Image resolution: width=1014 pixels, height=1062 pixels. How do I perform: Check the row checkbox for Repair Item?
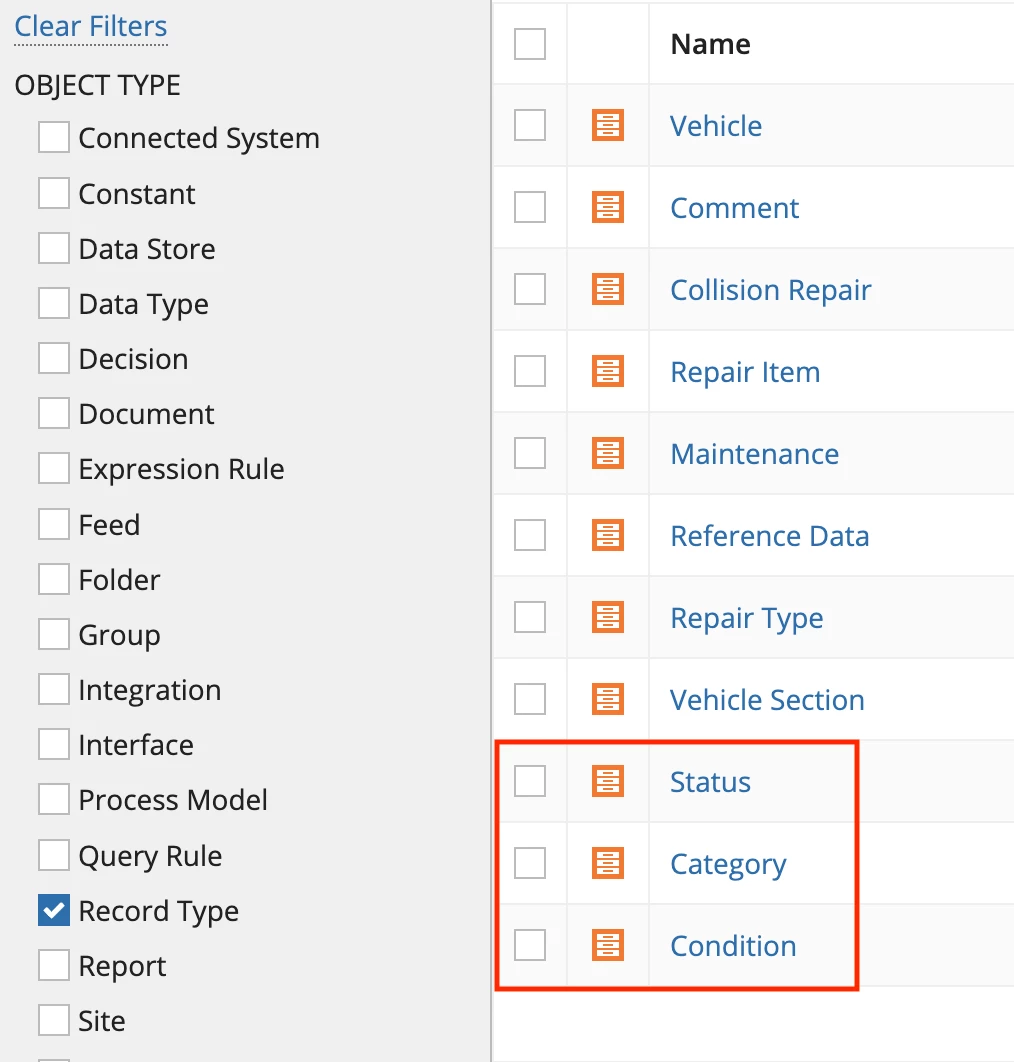click(530, 371)
